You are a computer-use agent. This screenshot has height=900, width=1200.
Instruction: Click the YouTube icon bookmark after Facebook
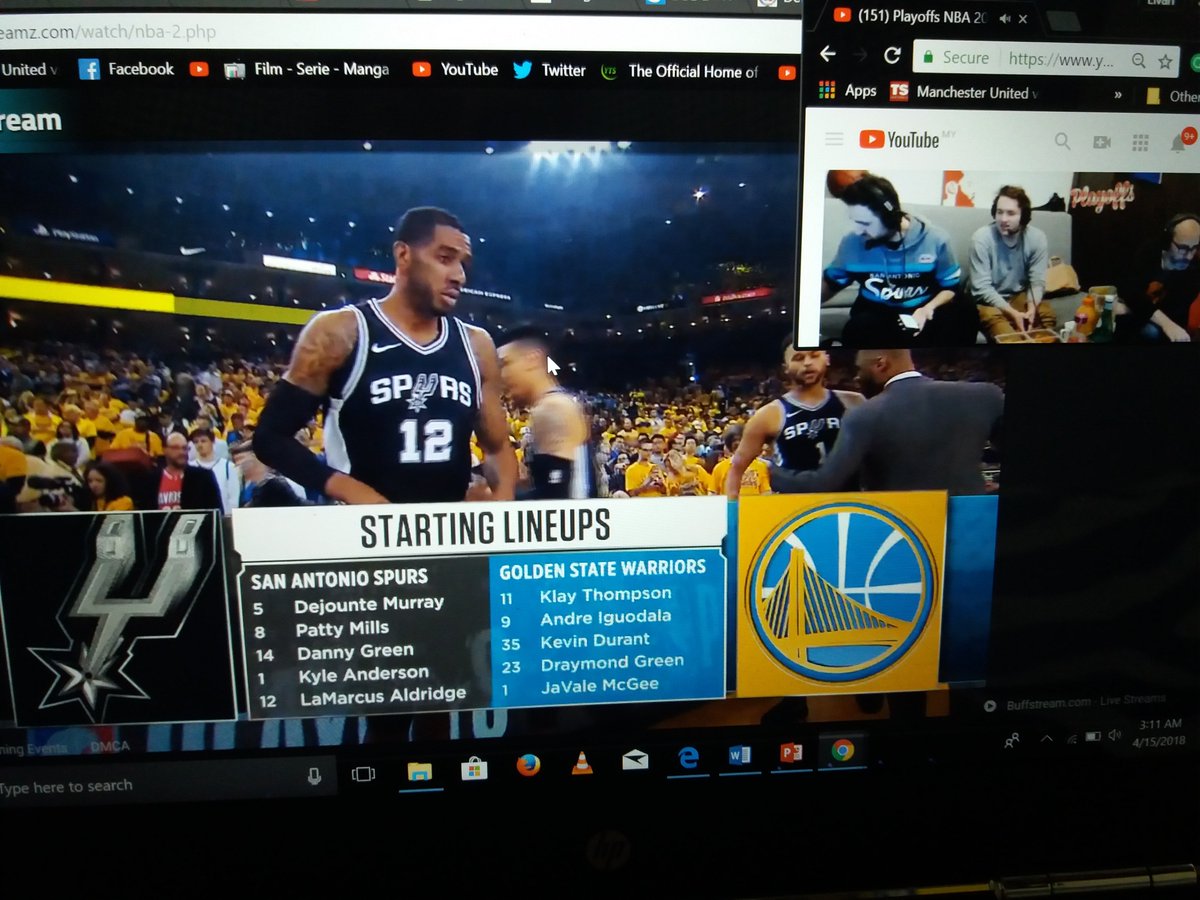coord(199,69)
